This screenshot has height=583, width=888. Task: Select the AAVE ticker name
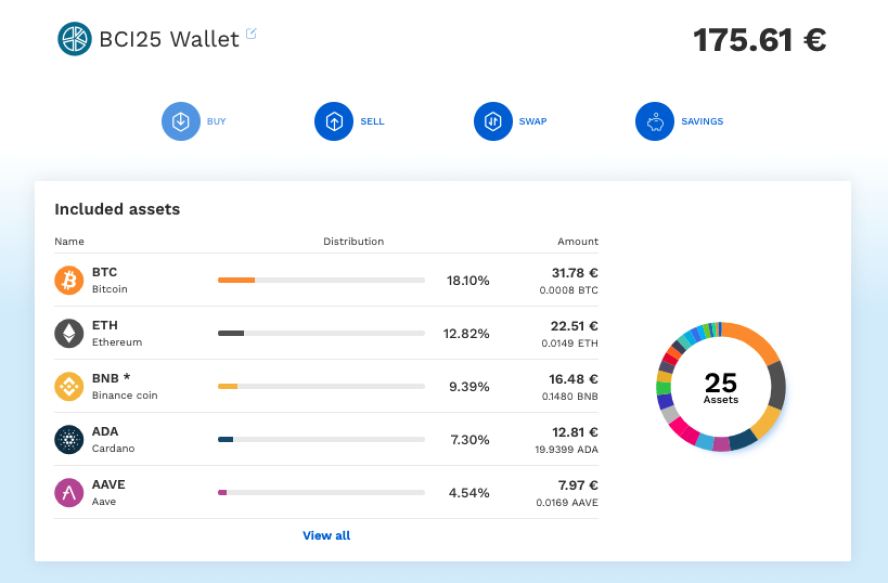(x=109, y=484)
